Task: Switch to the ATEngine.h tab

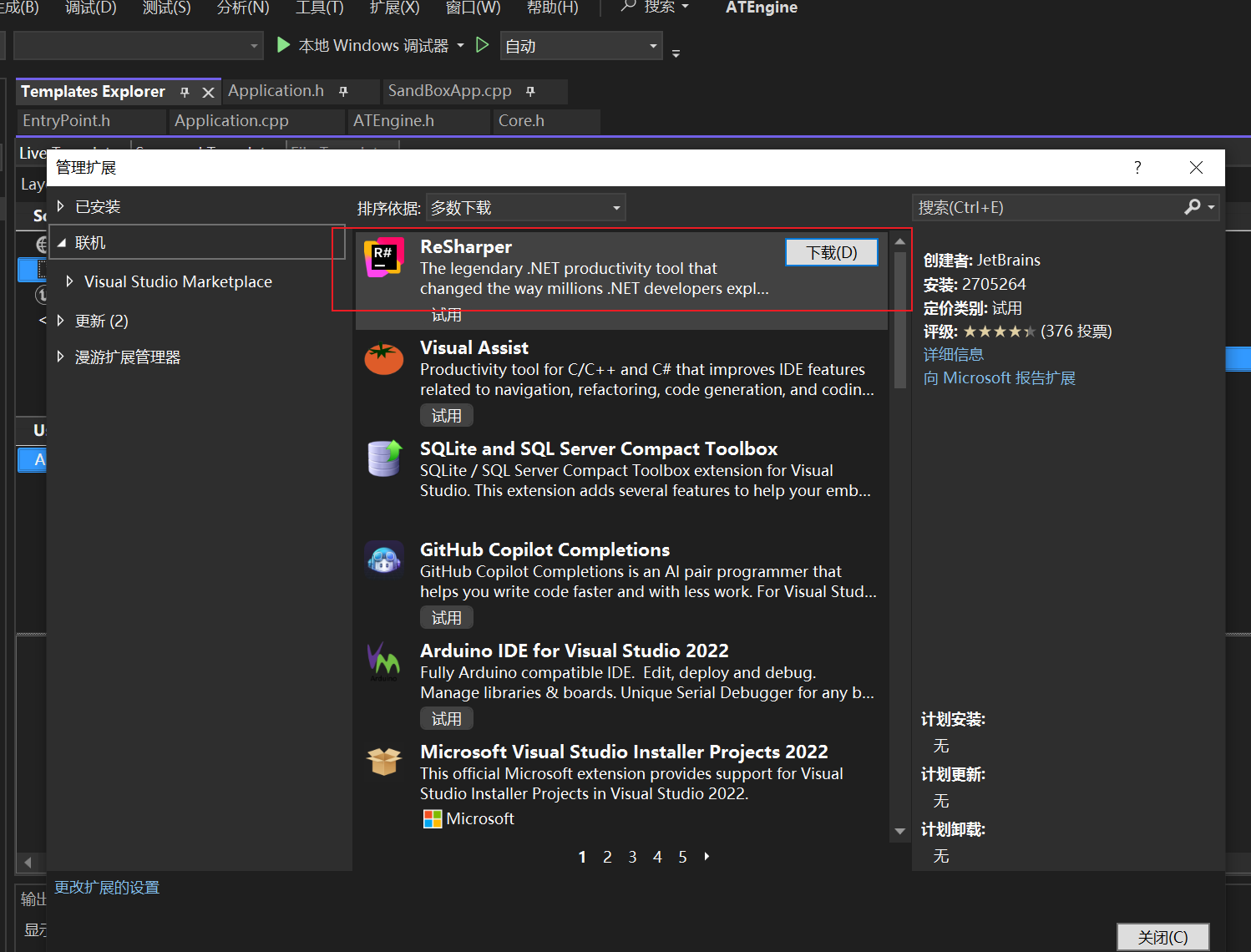Action: (393, 121)
